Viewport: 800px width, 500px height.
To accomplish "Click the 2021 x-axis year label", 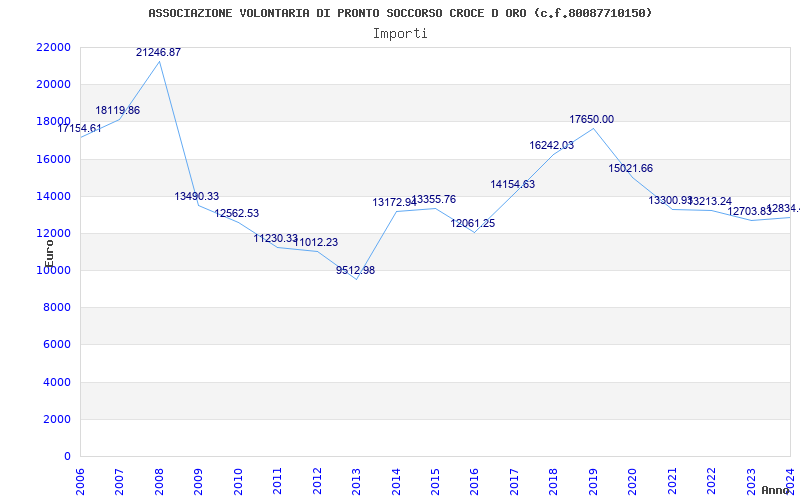I will click(x=672, y=481).
